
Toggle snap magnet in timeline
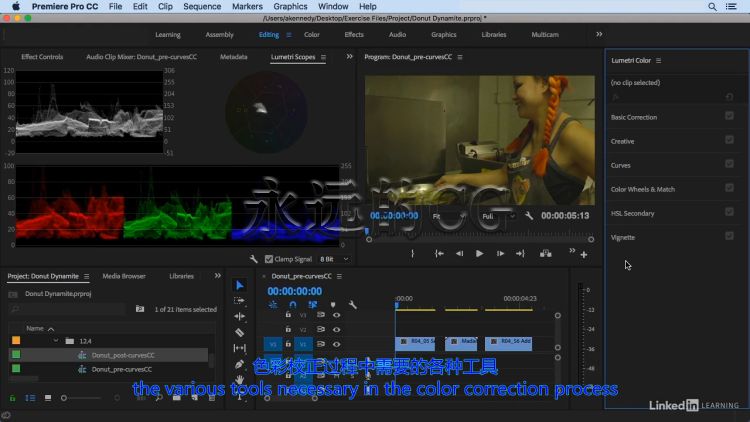[293, 305]
